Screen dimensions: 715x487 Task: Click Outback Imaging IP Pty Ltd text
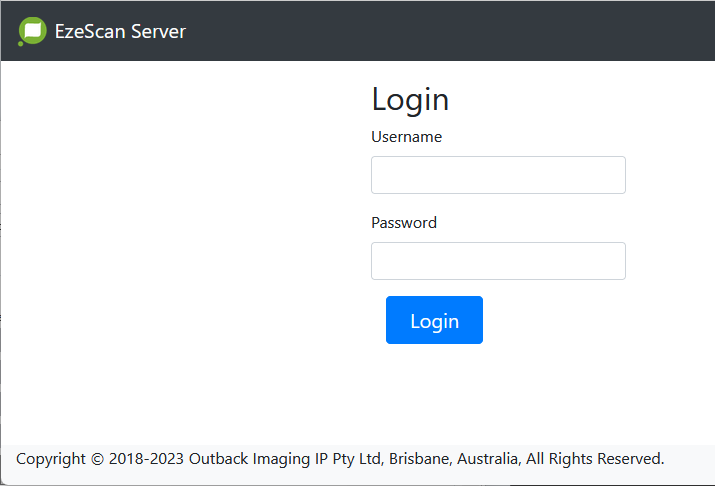click(286, 459)
